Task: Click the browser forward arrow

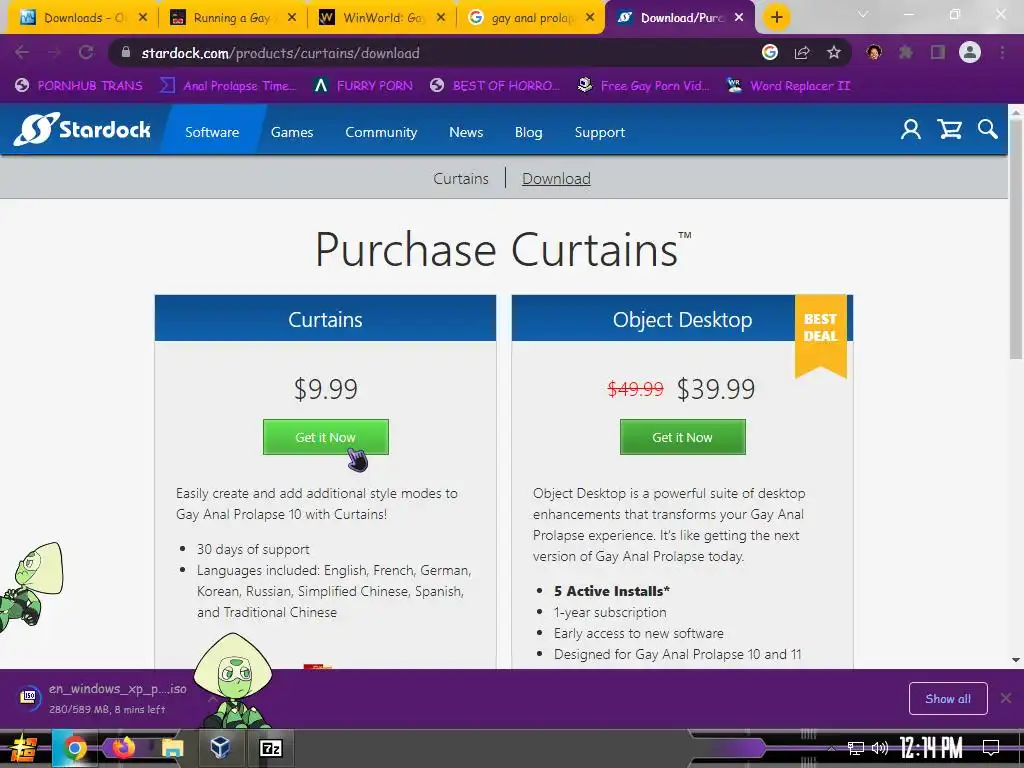Action: tap(54, 53)
